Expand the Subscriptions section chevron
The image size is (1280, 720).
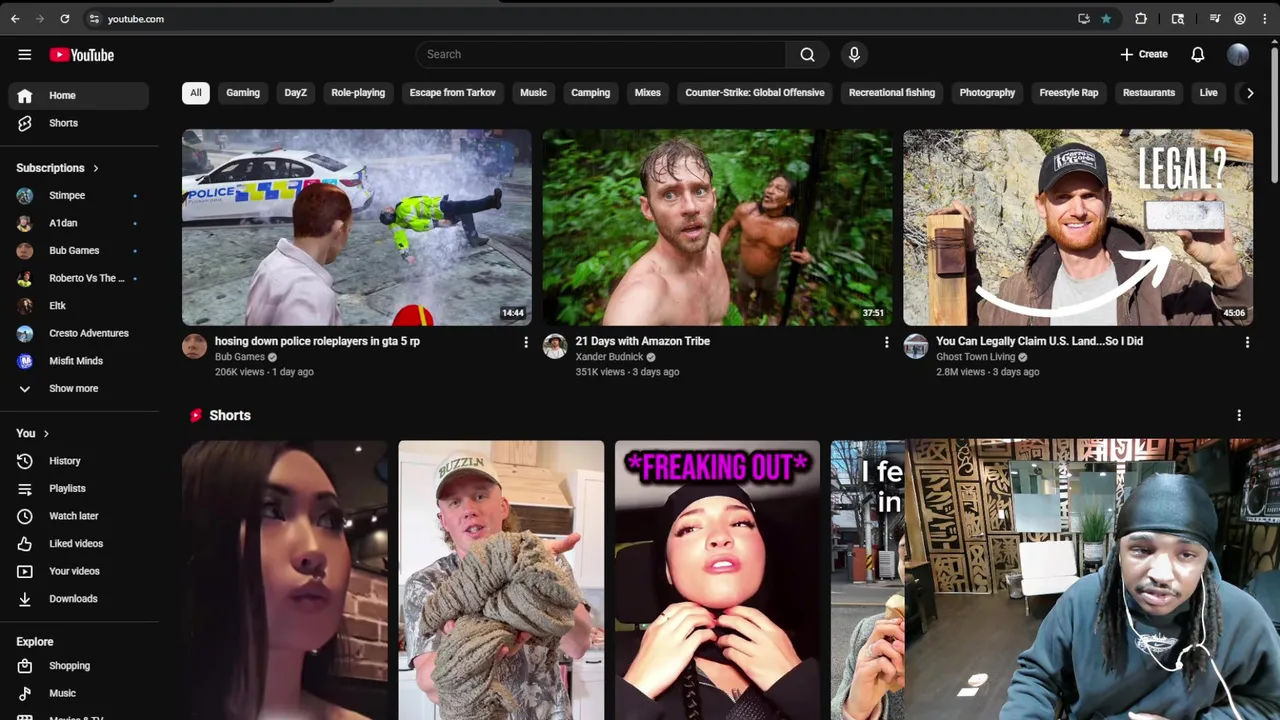tap(96, 168)
